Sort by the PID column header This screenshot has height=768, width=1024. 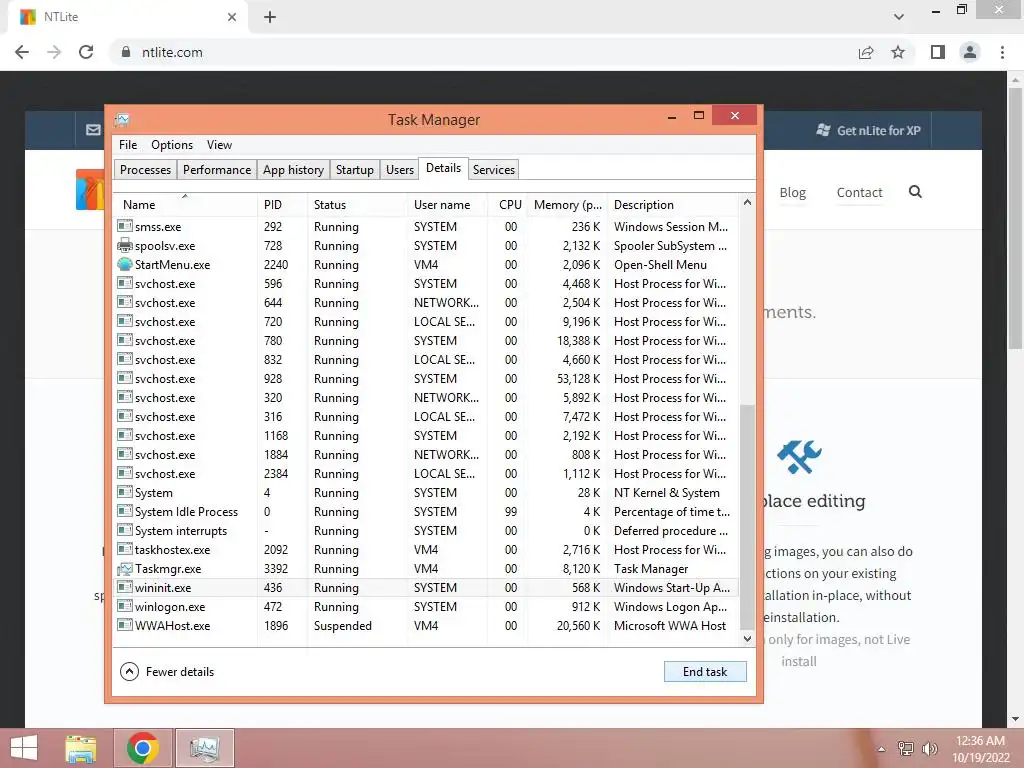pyautogui.click(x=282, y=204)
